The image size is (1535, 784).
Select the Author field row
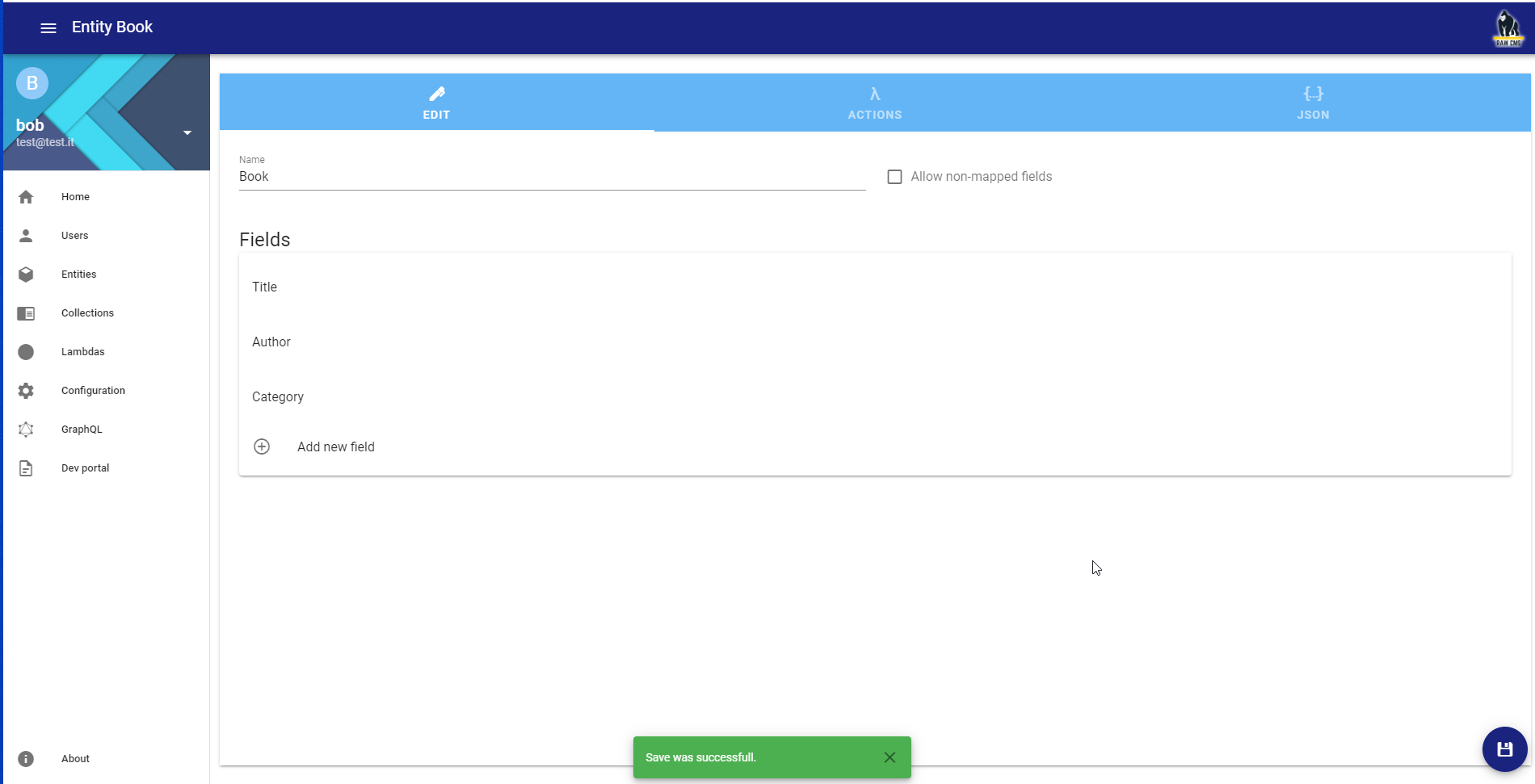pos(875,342)
